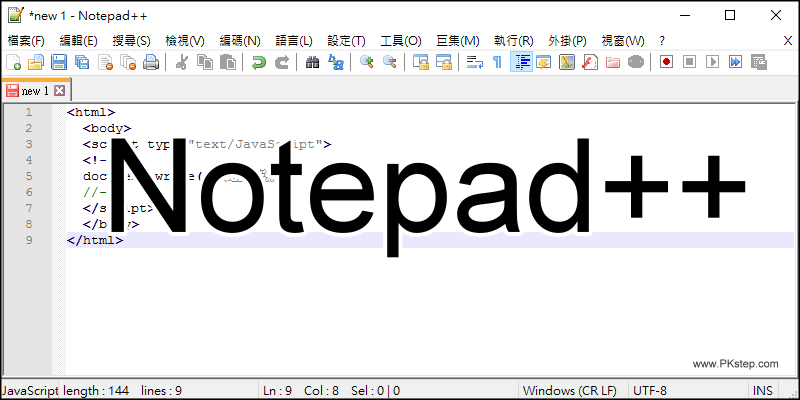
Task: Undo last action with green arrow
Action: pyautogui.click(x=259, y=62)
